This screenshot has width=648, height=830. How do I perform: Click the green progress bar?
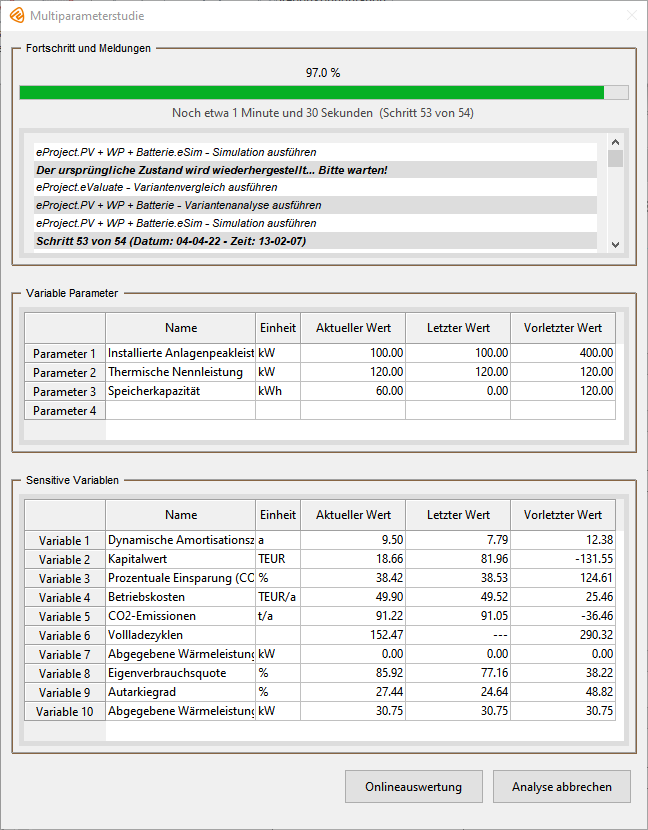323,93
